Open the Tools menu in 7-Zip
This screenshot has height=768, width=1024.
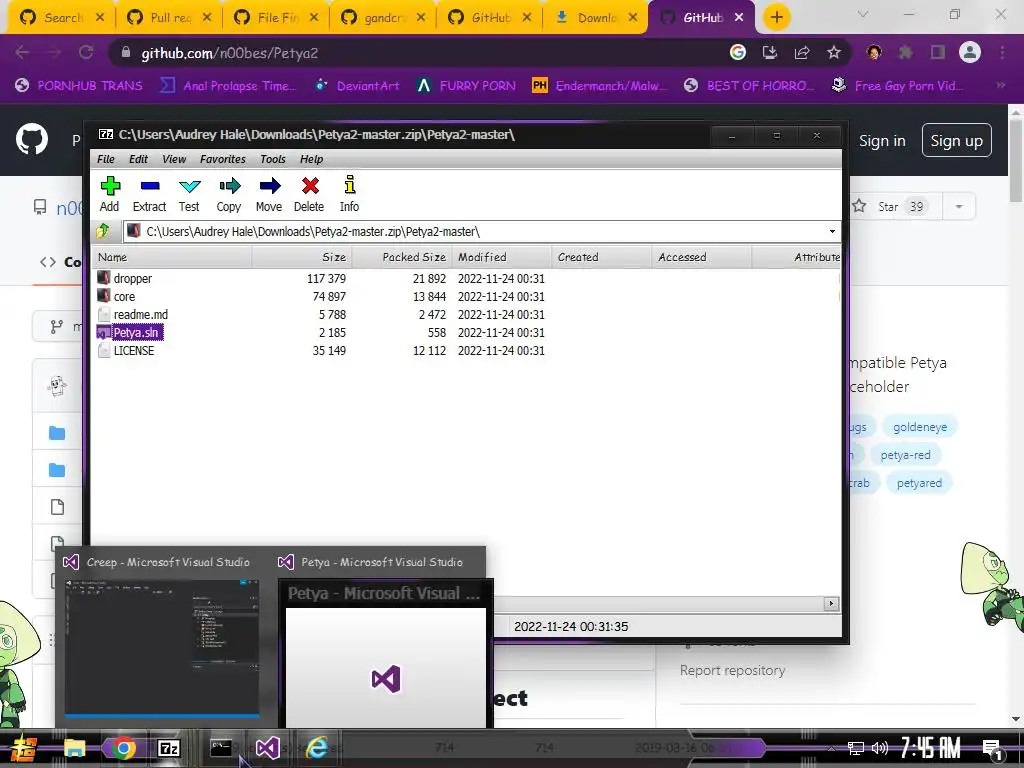273,159
